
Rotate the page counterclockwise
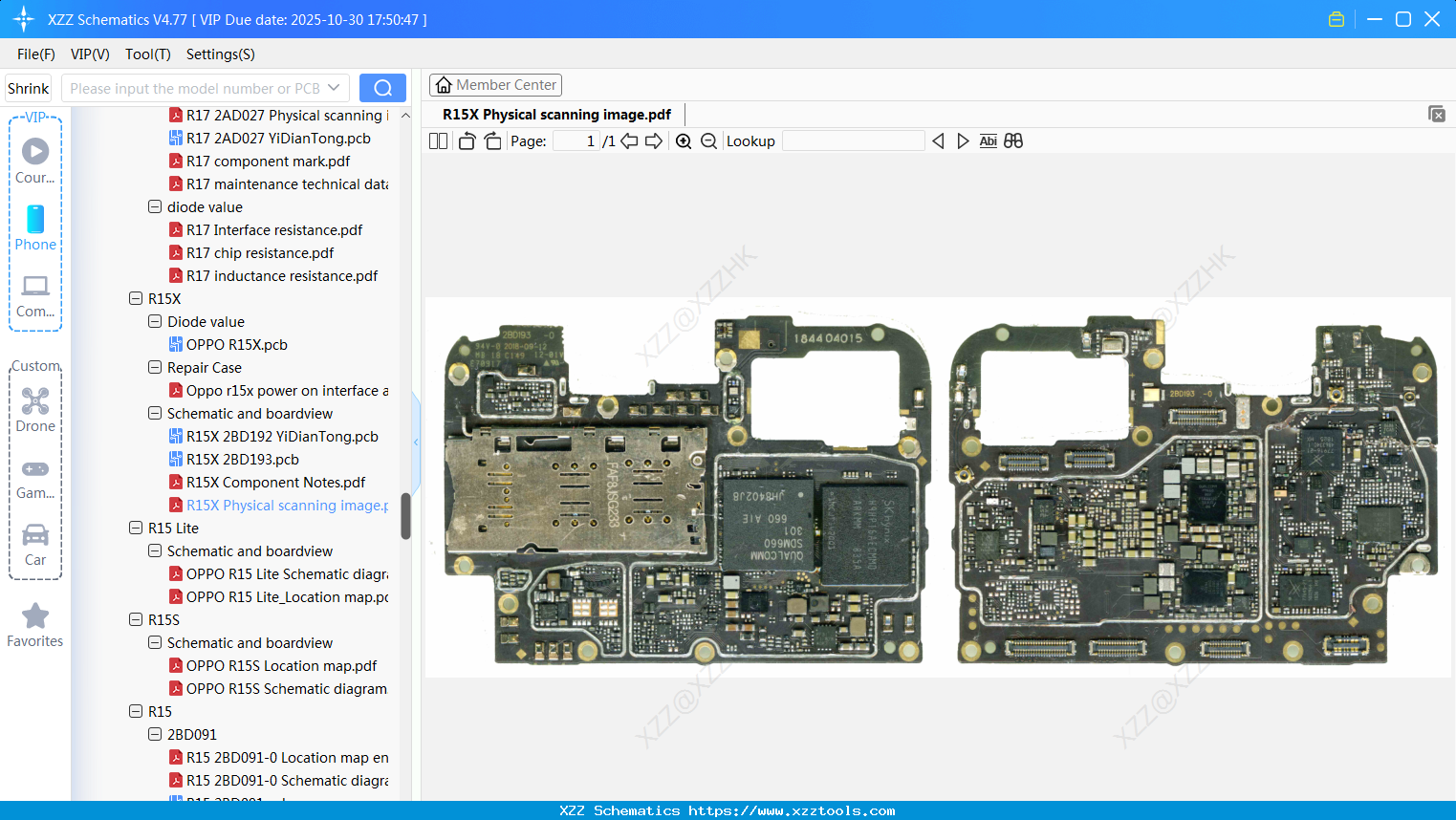coord(467,141)
